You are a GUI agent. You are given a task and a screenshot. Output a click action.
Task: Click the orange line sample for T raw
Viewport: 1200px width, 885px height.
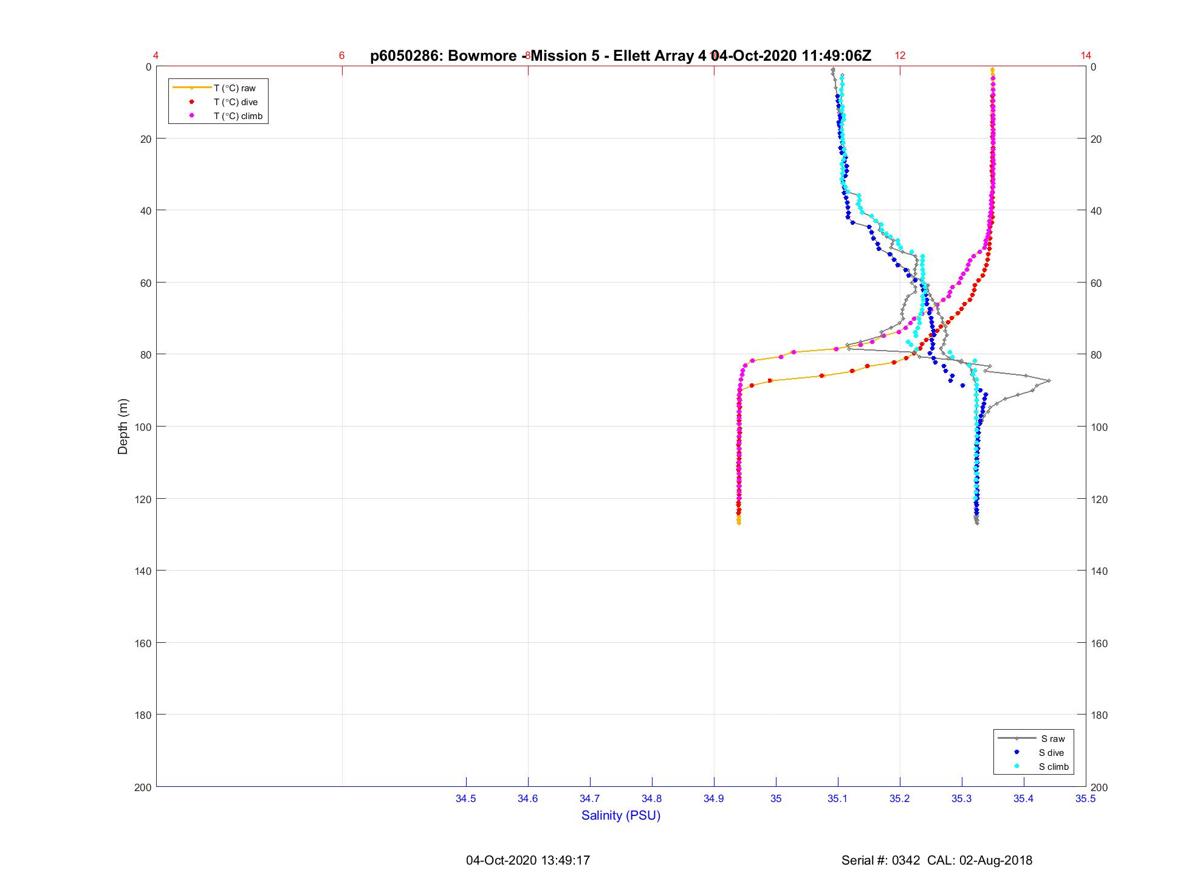click(x=191, y=88)
